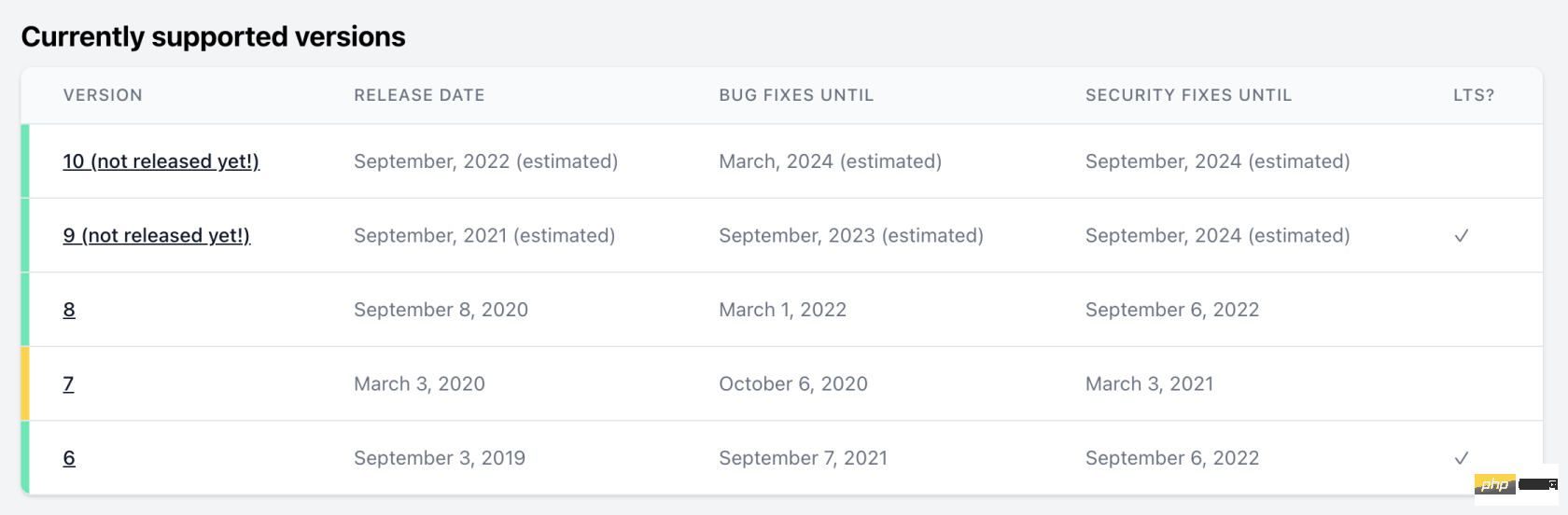Click the yellow php logo badge
This screenshot has width=1568, height=515.
point(1494,484)
